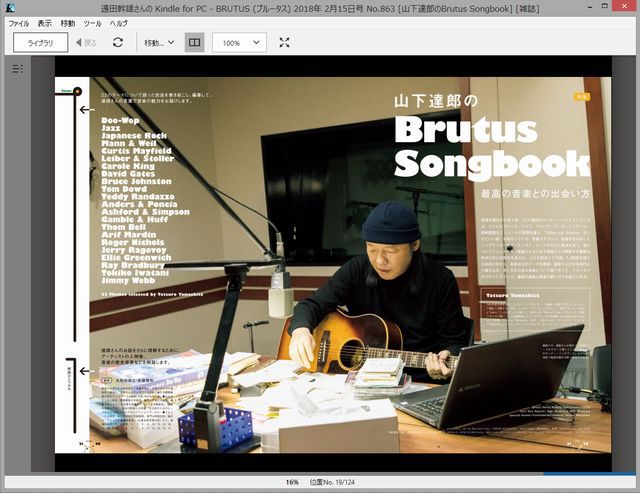Open the 100% zoom dropdown
Screen dimensions: 640x493
[x=239, y=43]
